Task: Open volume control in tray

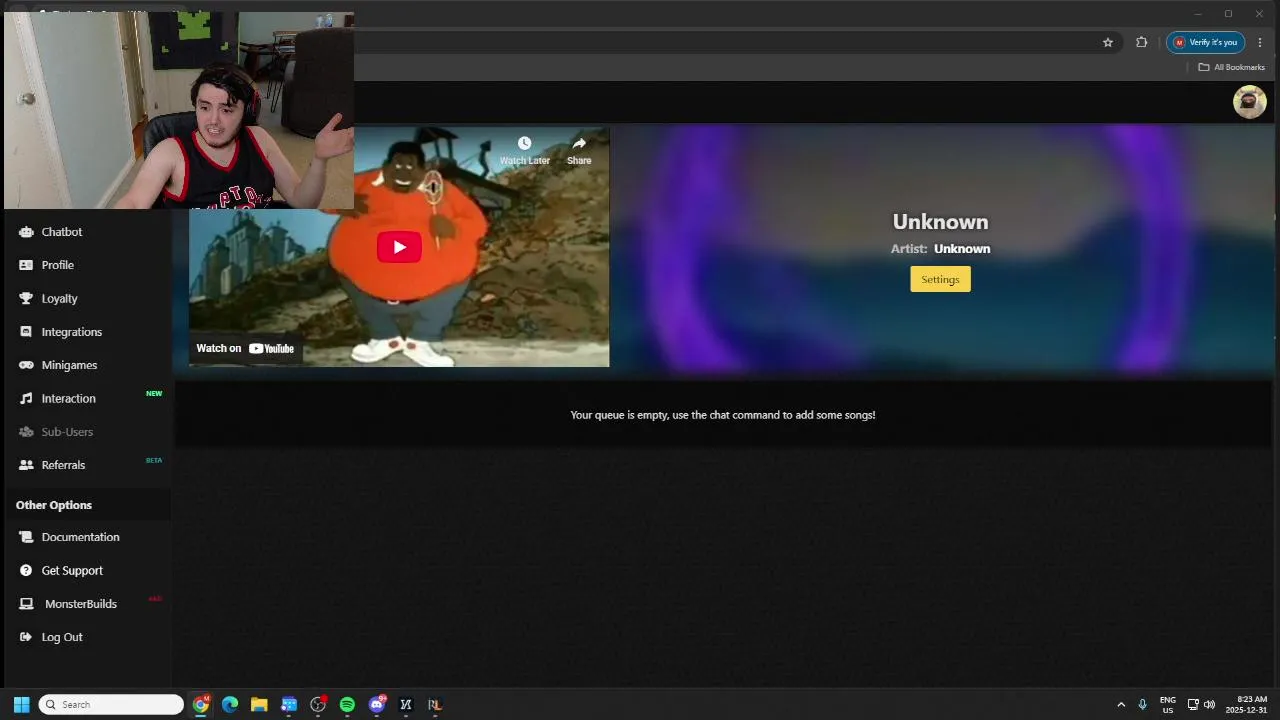Action: coord(1210,705)
